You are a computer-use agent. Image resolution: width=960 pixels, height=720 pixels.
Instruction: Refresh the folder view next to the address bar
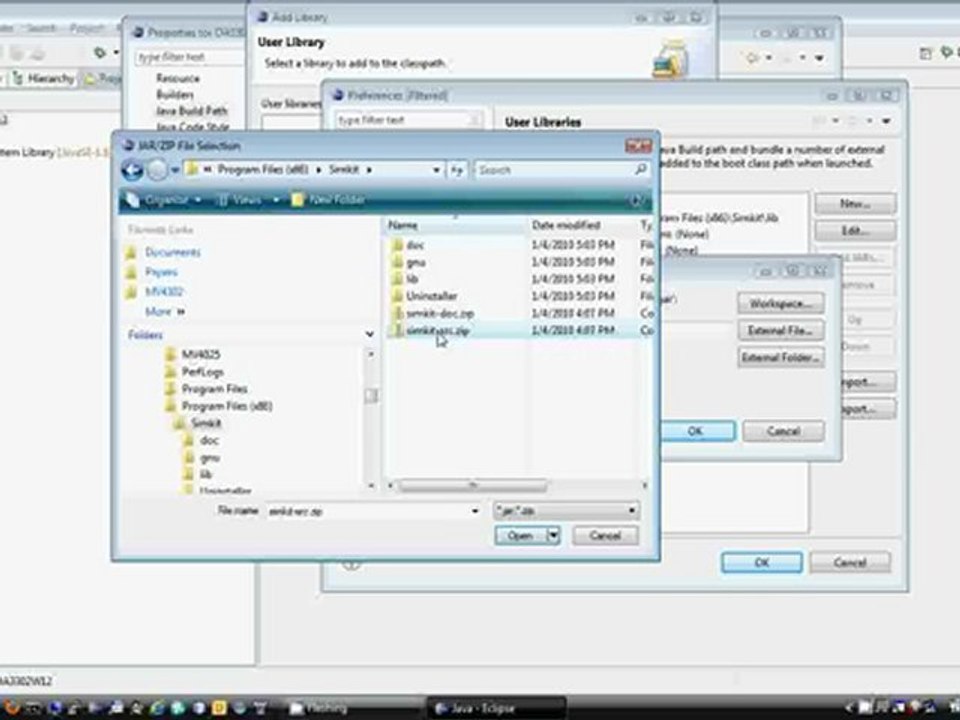(x=456, y=170)
